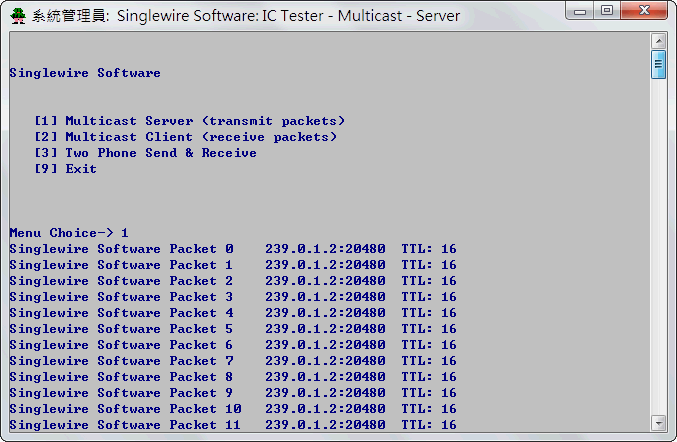Click the 'Packet 6' output line
Viewport: 677px width, 442px height.
233,345
